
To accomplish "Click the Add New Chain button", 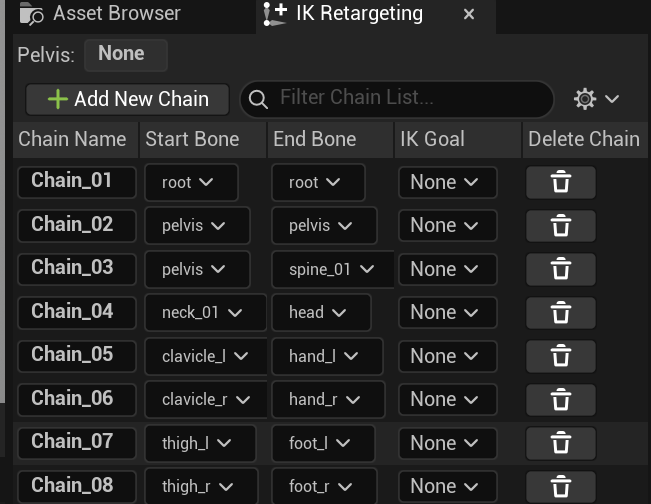I will [x=127, y=99].
